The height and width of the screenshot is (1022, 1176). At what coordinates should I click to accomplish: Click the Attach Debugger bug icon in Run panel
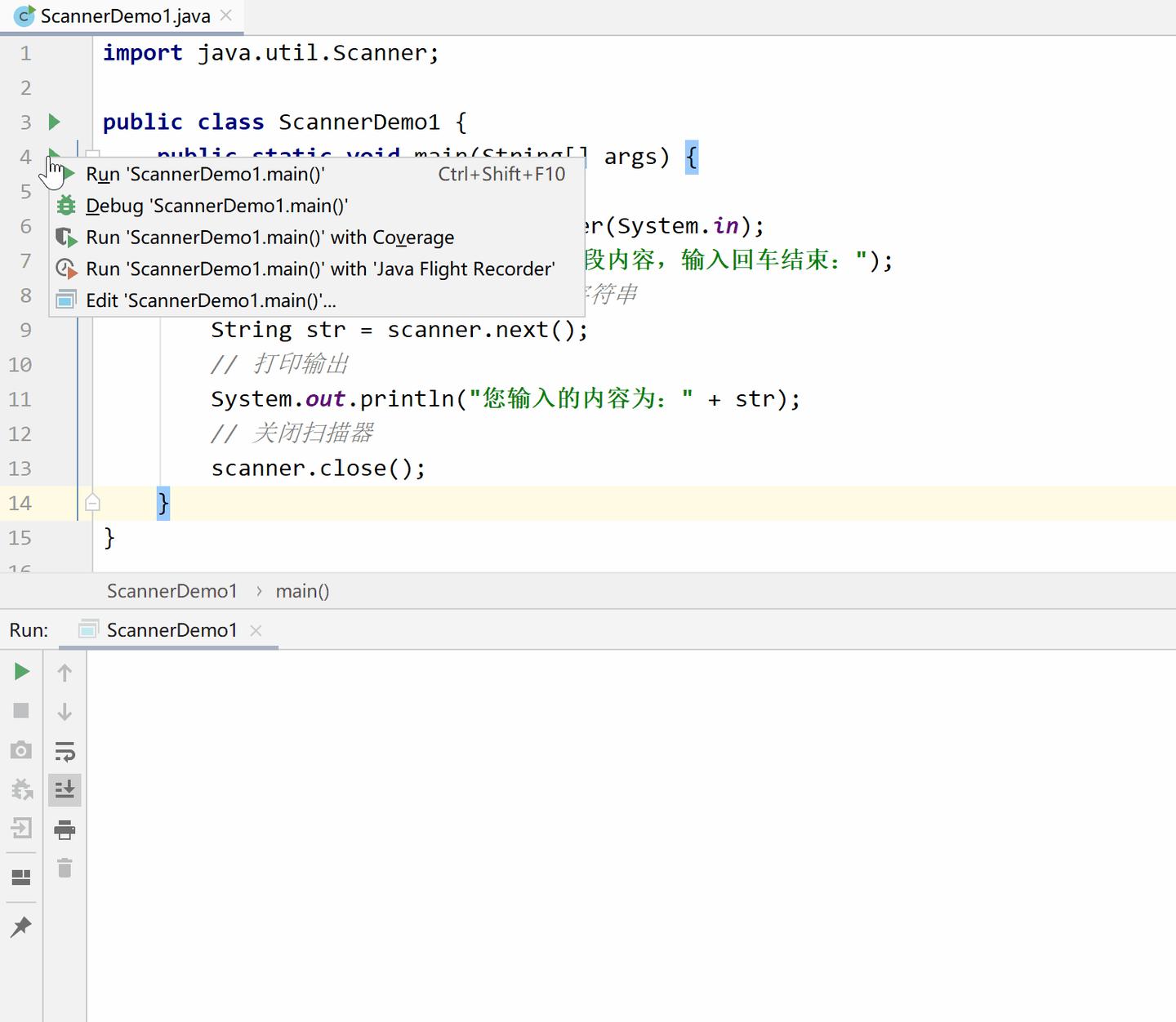coord(22,789)
